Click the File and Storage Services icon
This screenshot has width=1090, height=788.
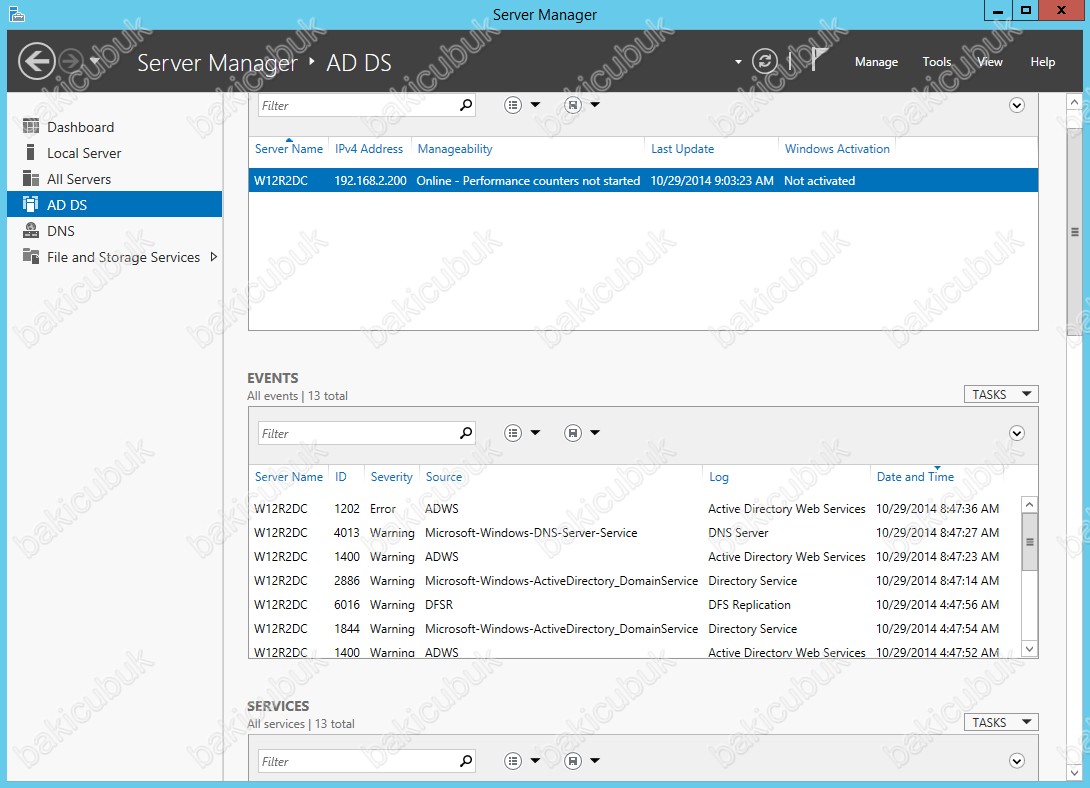click(31, 256)
